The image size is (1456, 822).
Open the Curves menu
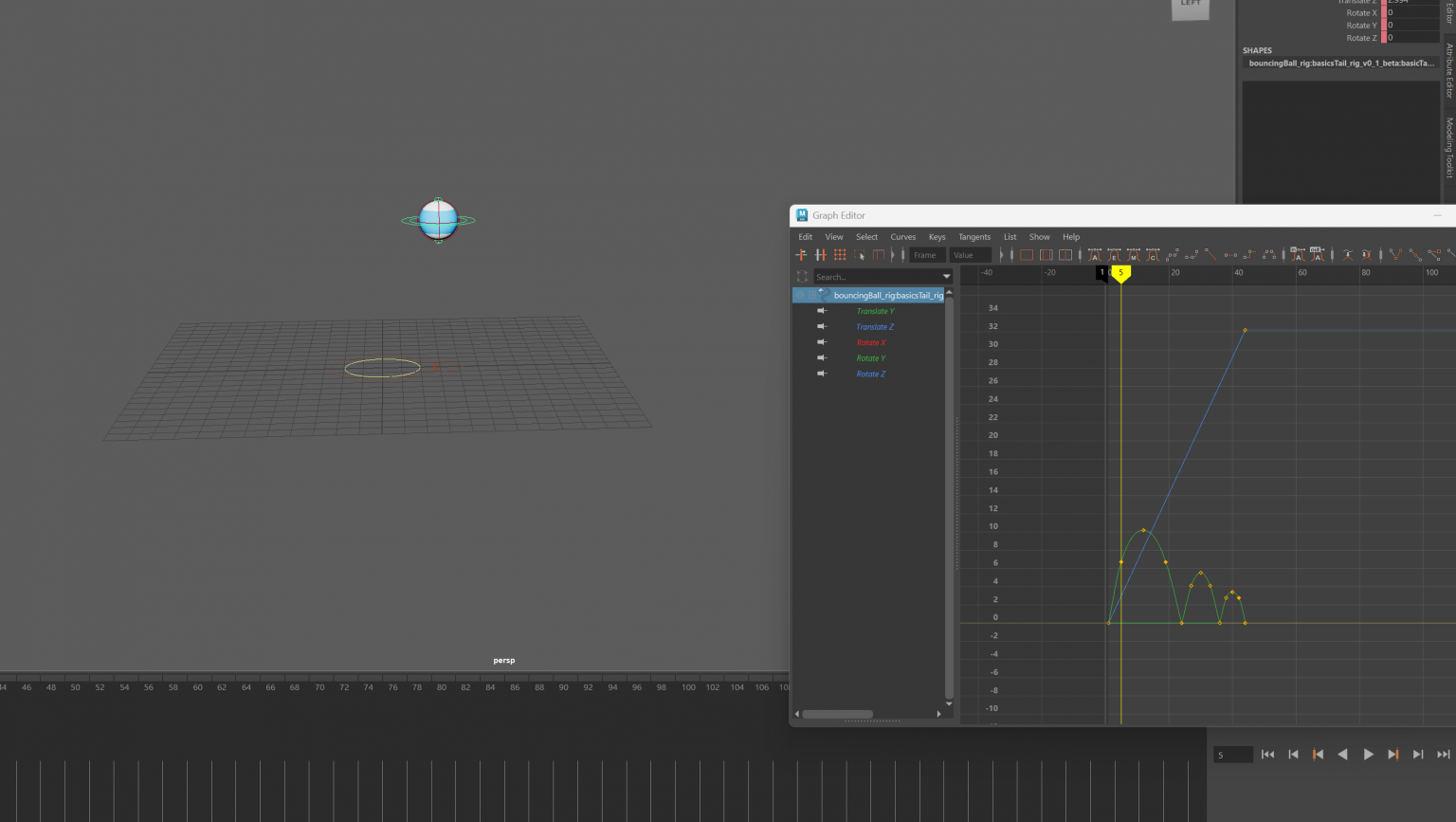click(x=902, y=237)
